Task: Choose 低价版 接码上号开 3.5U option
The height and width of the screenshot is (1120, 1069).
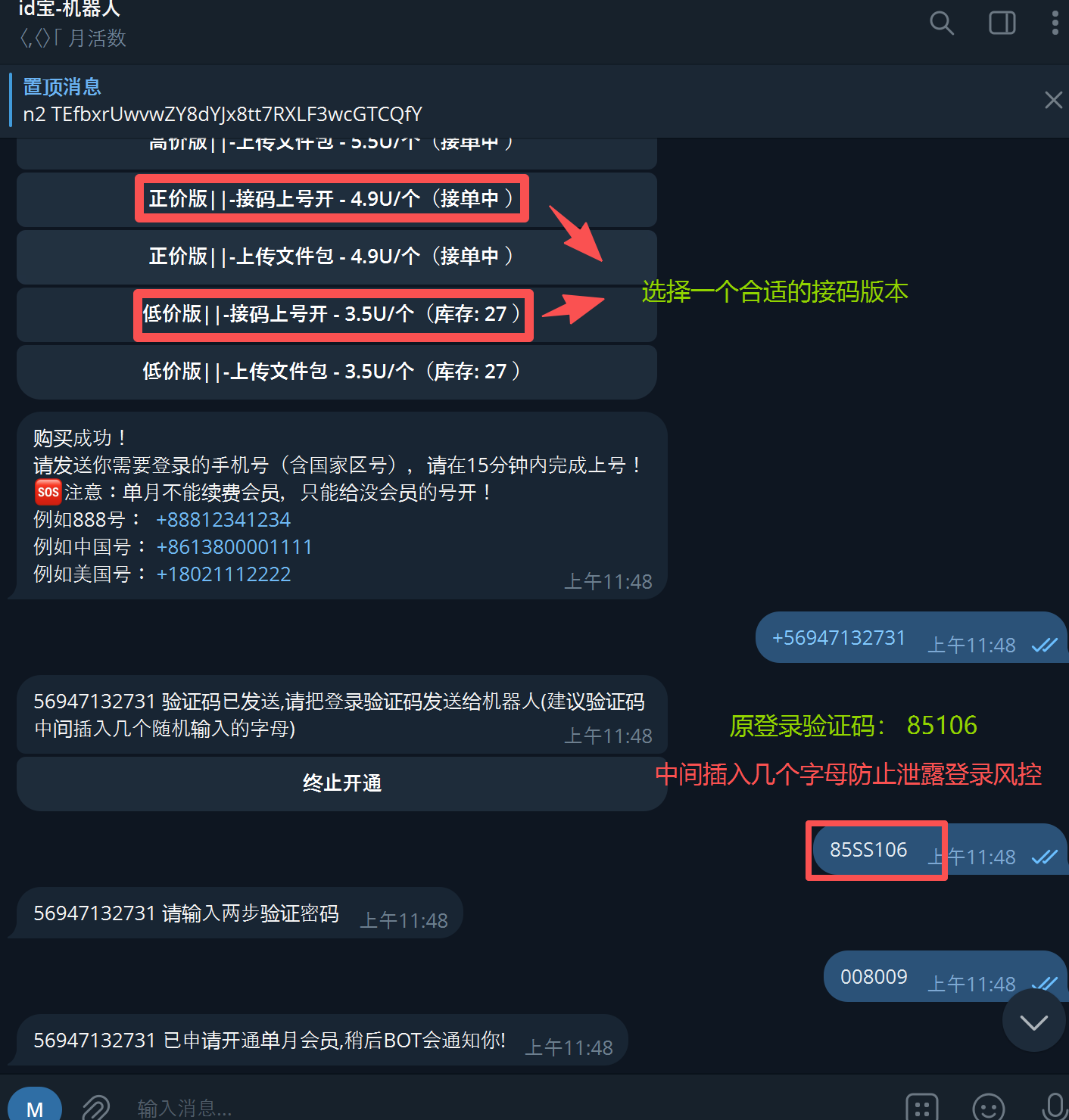Action: [x=337, y=314]
